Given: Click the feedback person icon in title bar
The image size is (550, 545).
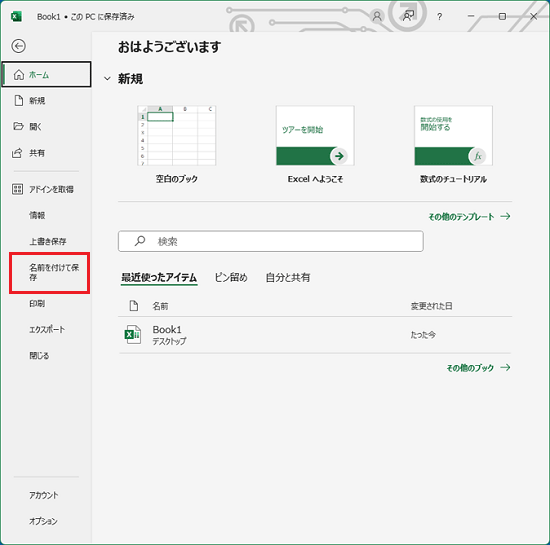Looking at the screenshot, I should click(x=408, y=16).
